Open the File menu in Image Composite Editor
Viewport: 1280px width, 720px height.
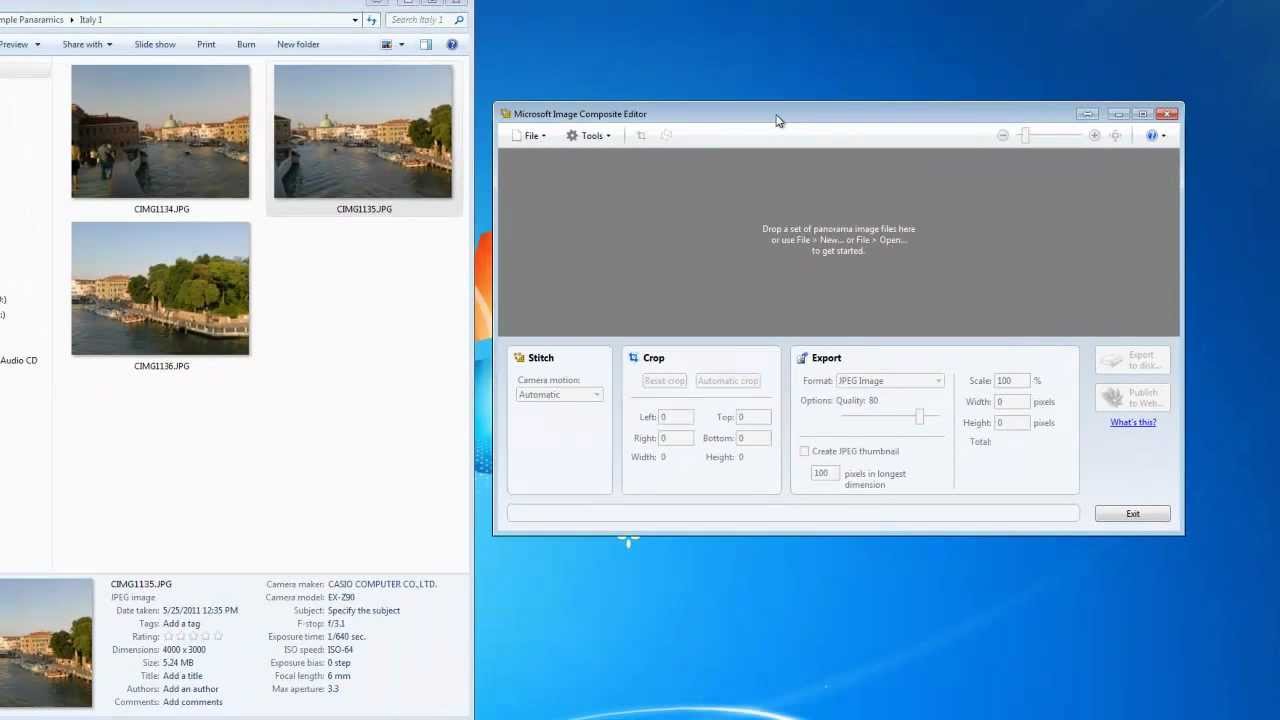click(x=529, y=136)
